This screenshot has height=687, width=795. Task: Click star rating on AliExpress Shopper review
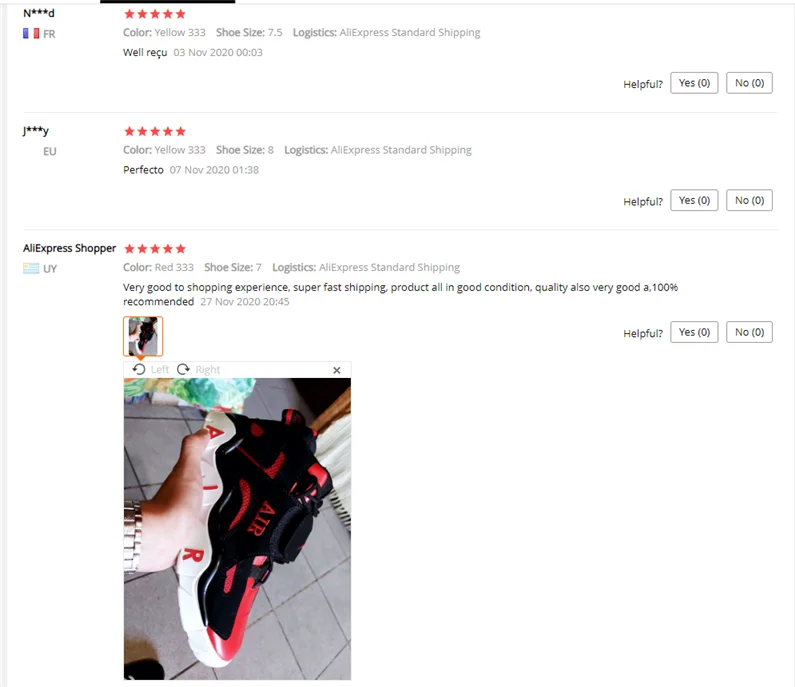click(x=155, y=248)
